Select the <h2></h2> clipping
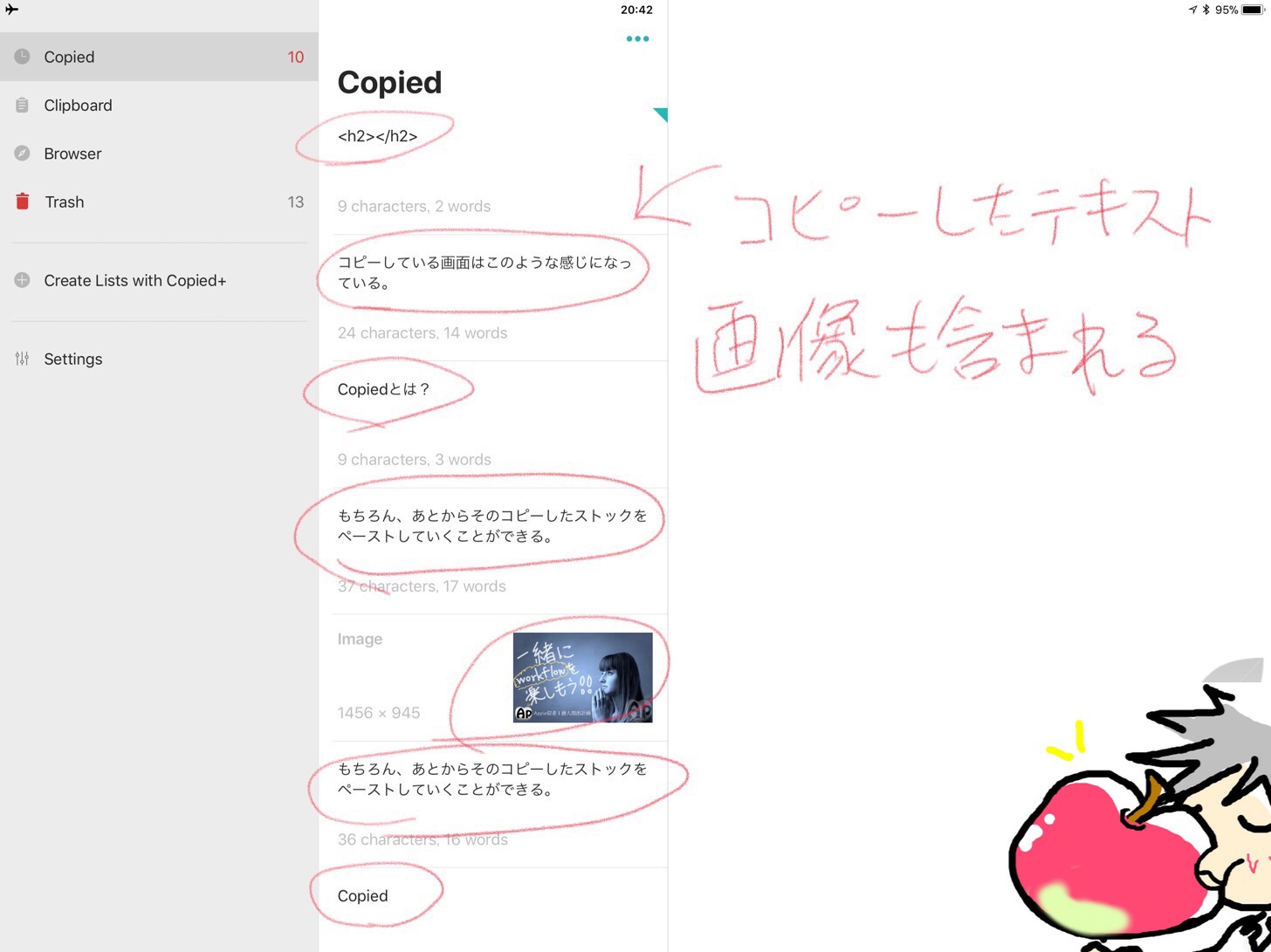This screenshot has height=952, width=1271. click(378, 136)
